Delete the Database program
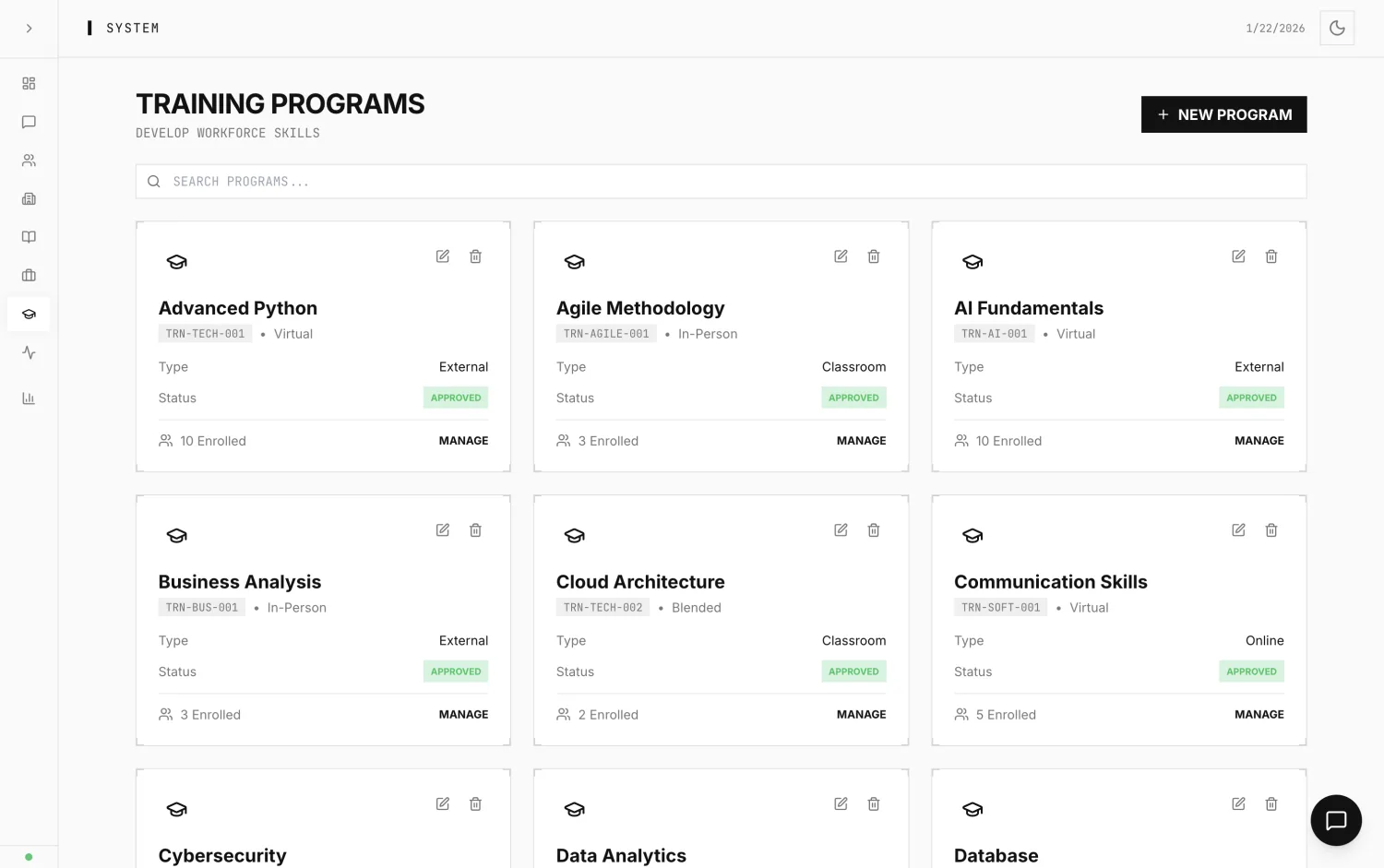Image resolution: width=1384 pixels, height=868 pixels. pyautogui.click(x=1271, y=804)
